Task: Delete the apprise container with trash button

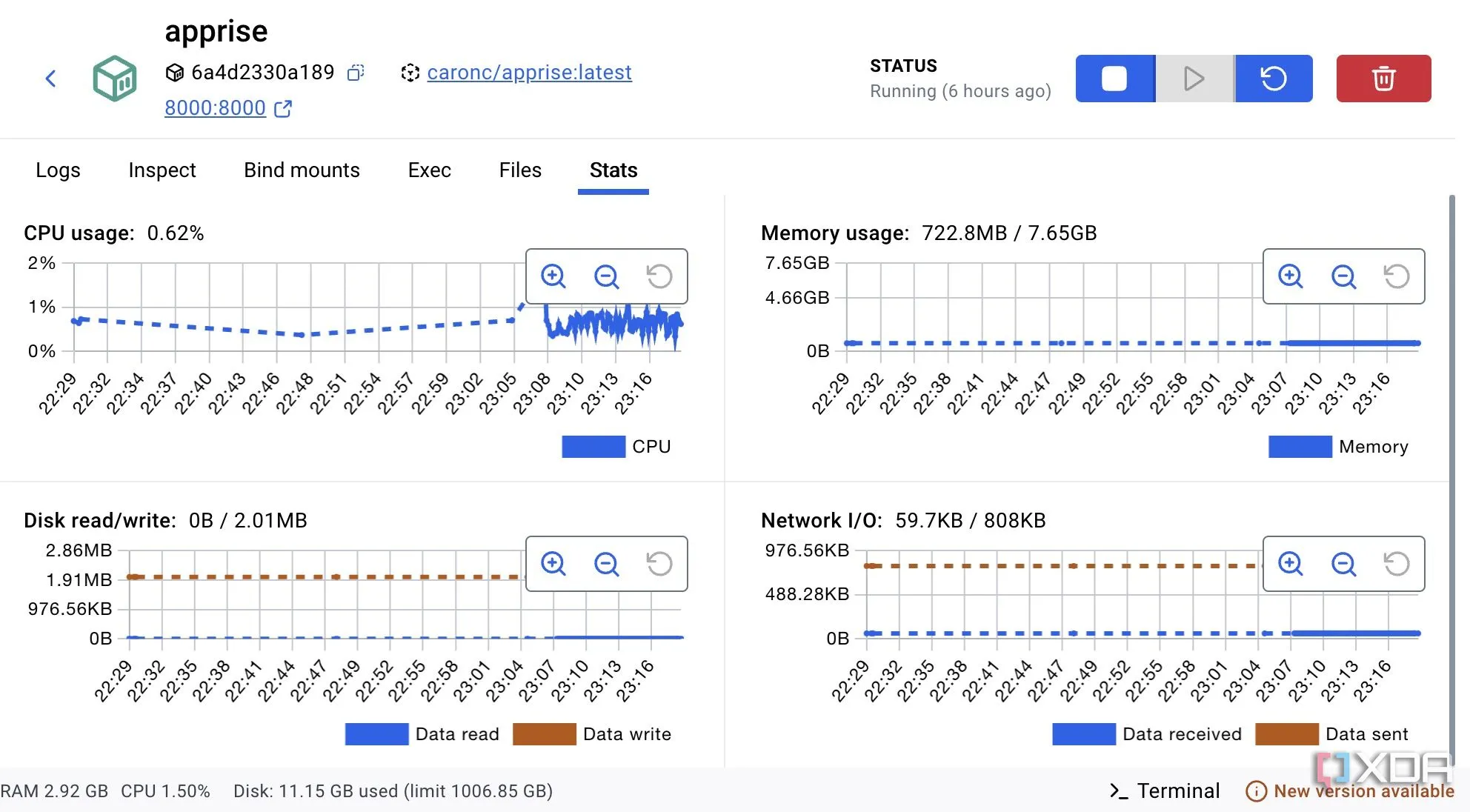Action: [1383, 79]
